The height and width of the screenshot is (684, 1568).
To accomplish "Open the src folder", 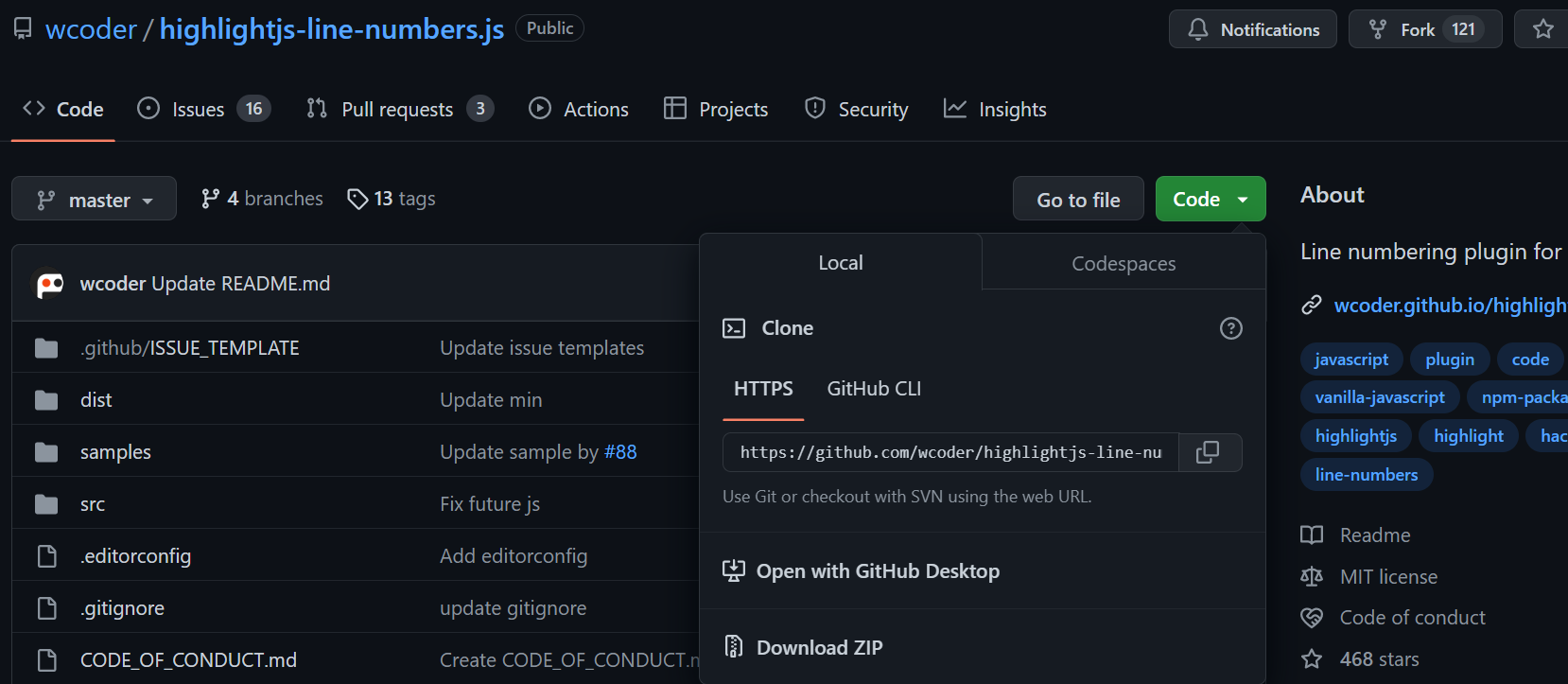I will coord(93,504).
